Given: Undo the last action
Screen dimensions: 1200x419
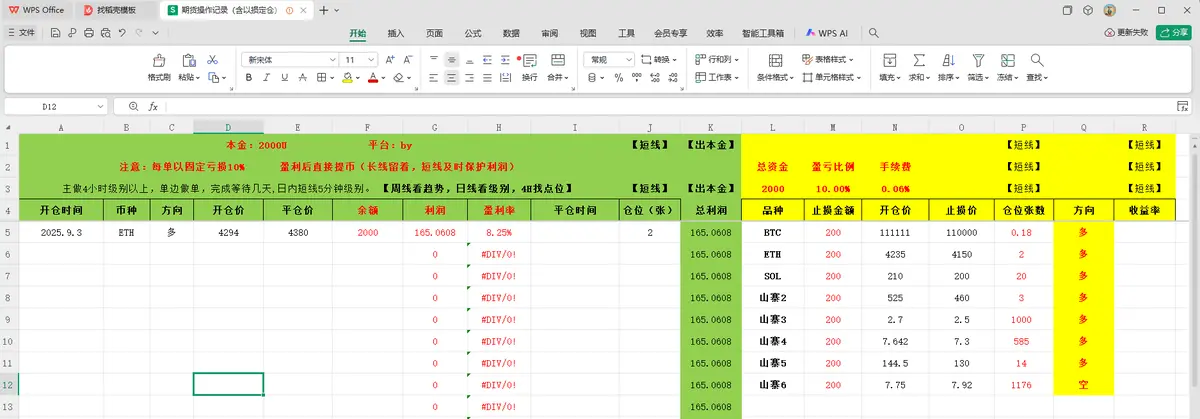Looking at the screenshot, I should click(x=122, y=32).
